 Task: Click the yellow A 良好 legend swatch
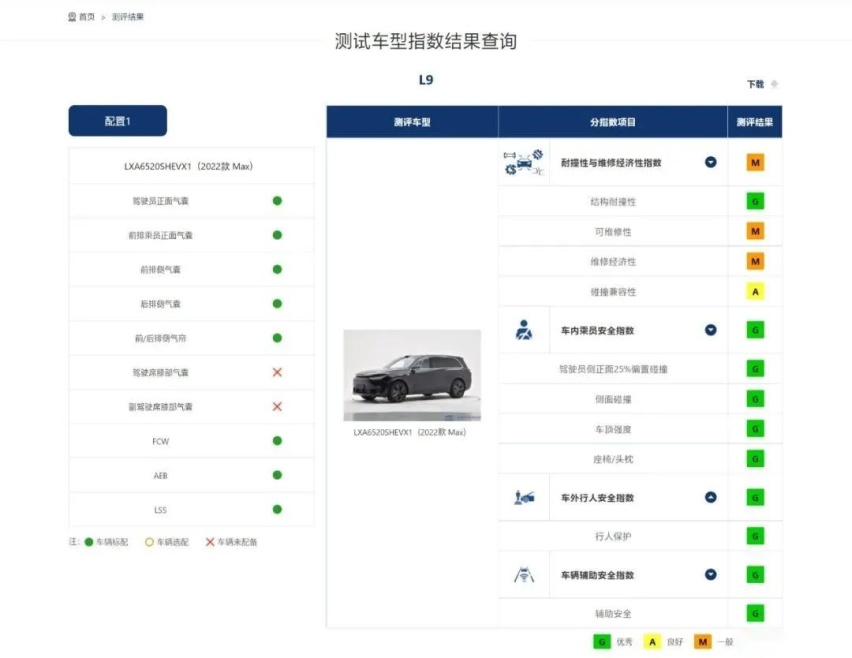pyautogui.click(x=652, y=642)
